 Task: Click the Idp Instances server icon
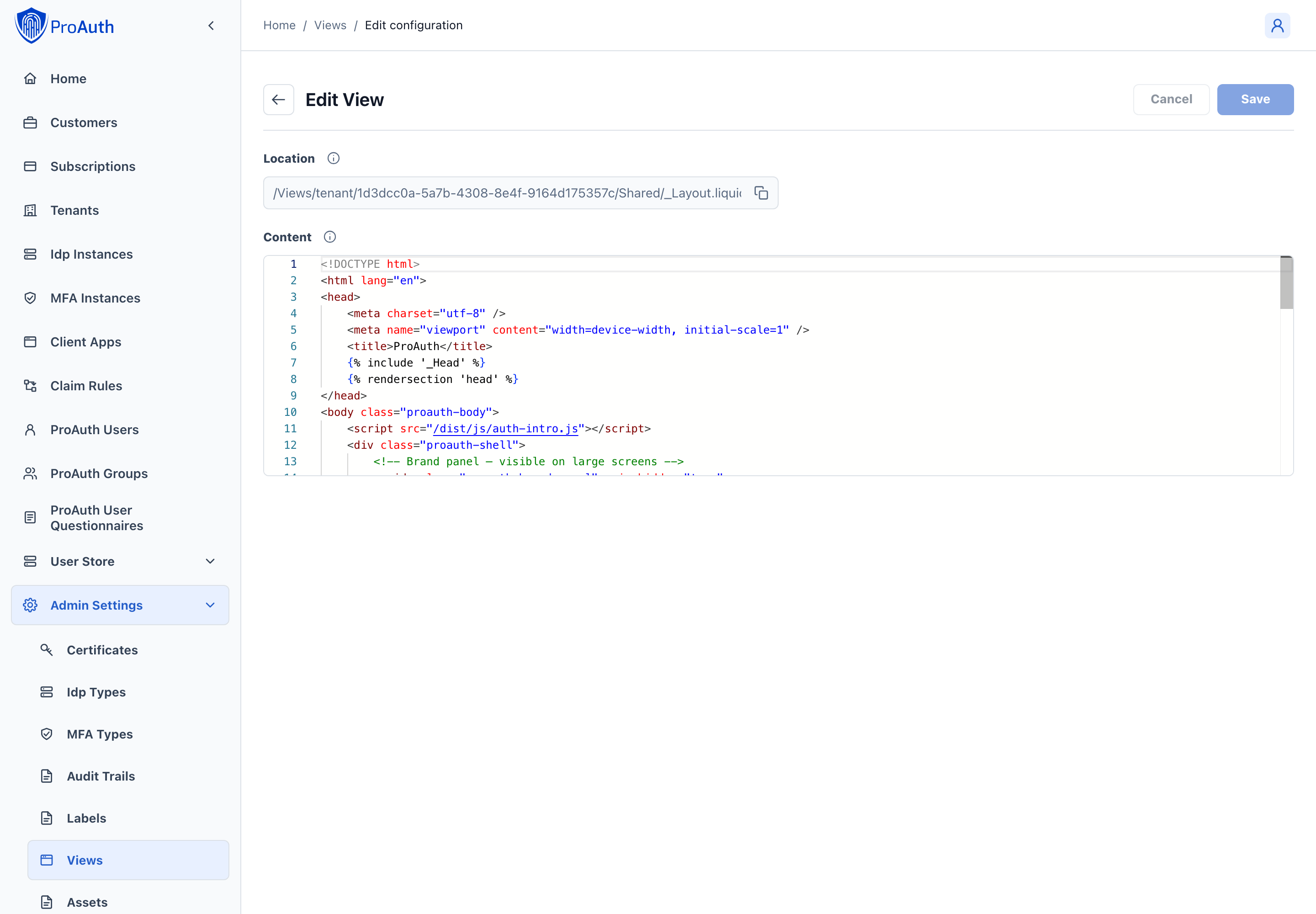pyautogui.click(x=30, y=254)
